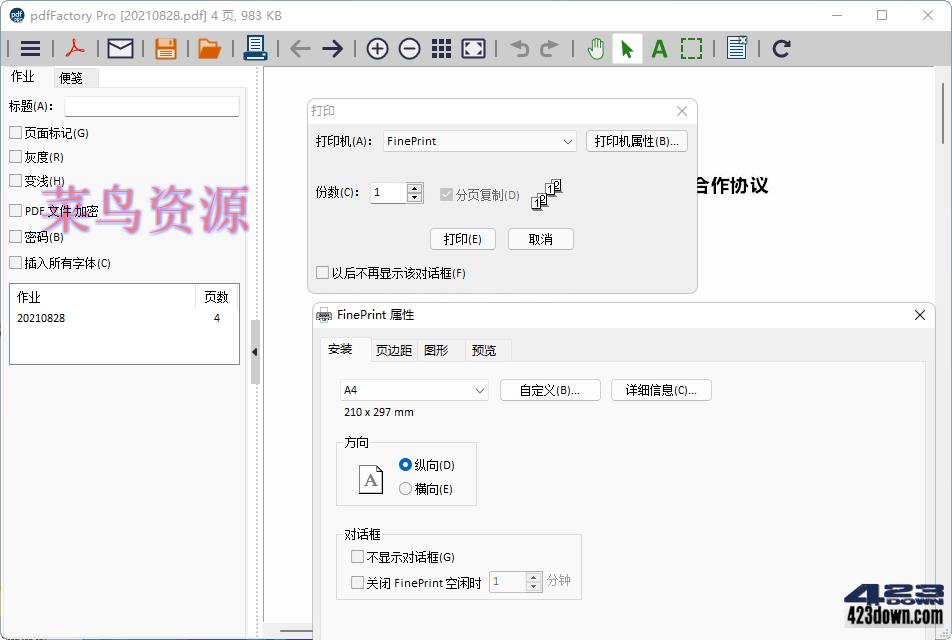Image resolution: width=952 pixels, height=640 pixels.
Task: Enable the 灰度(R) checkbox
Action: (x=16, y=157)
